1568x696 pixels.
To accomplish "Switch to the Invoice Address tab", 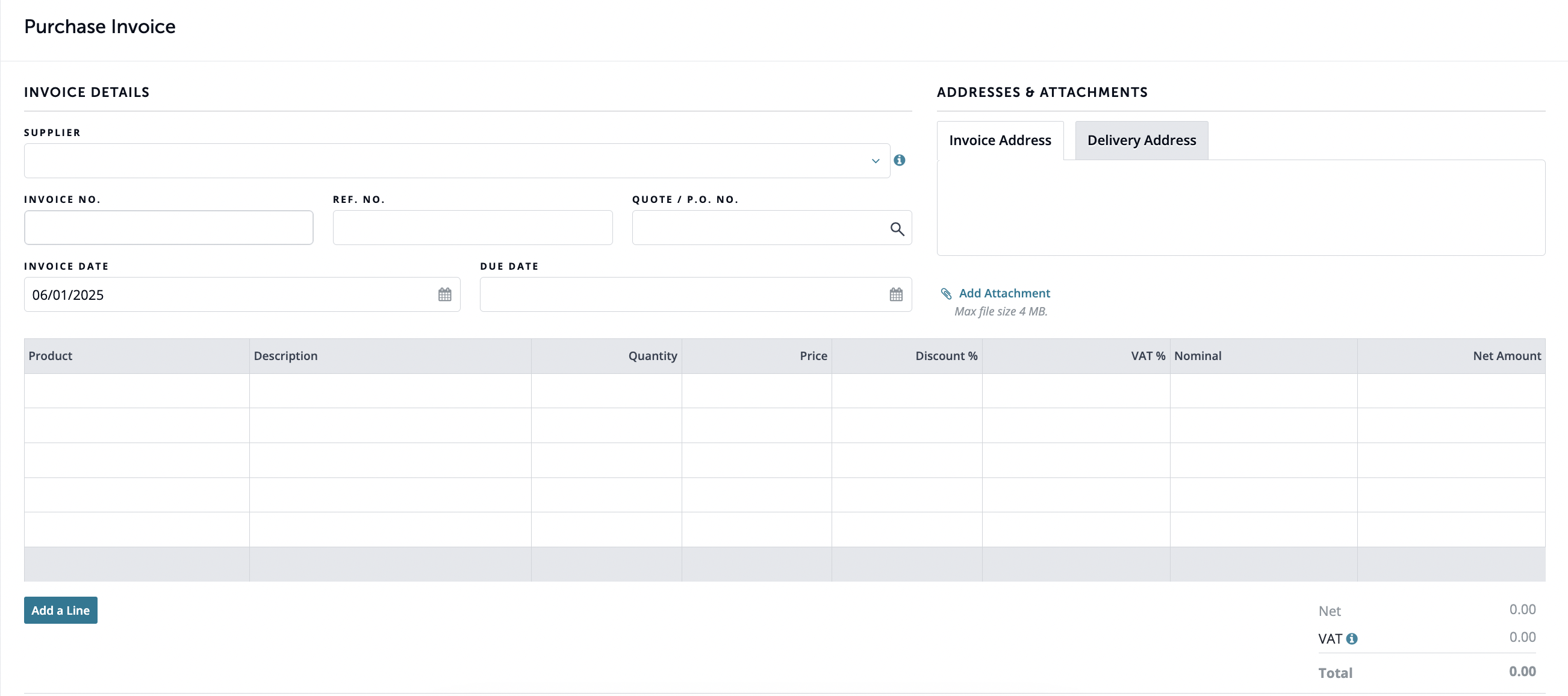I will click(x=1000, y=140).
